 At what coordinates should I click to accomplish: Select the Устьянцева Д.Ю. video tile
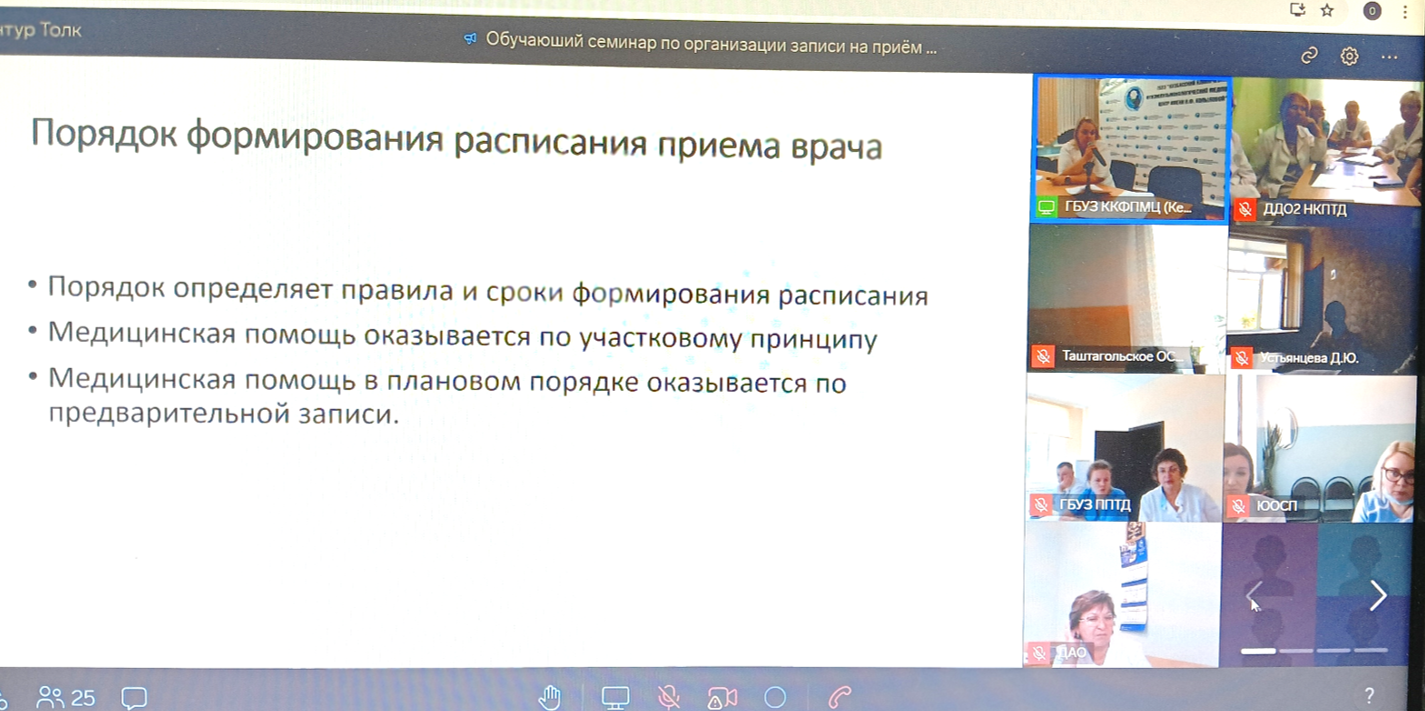[x=1322, y=299]
